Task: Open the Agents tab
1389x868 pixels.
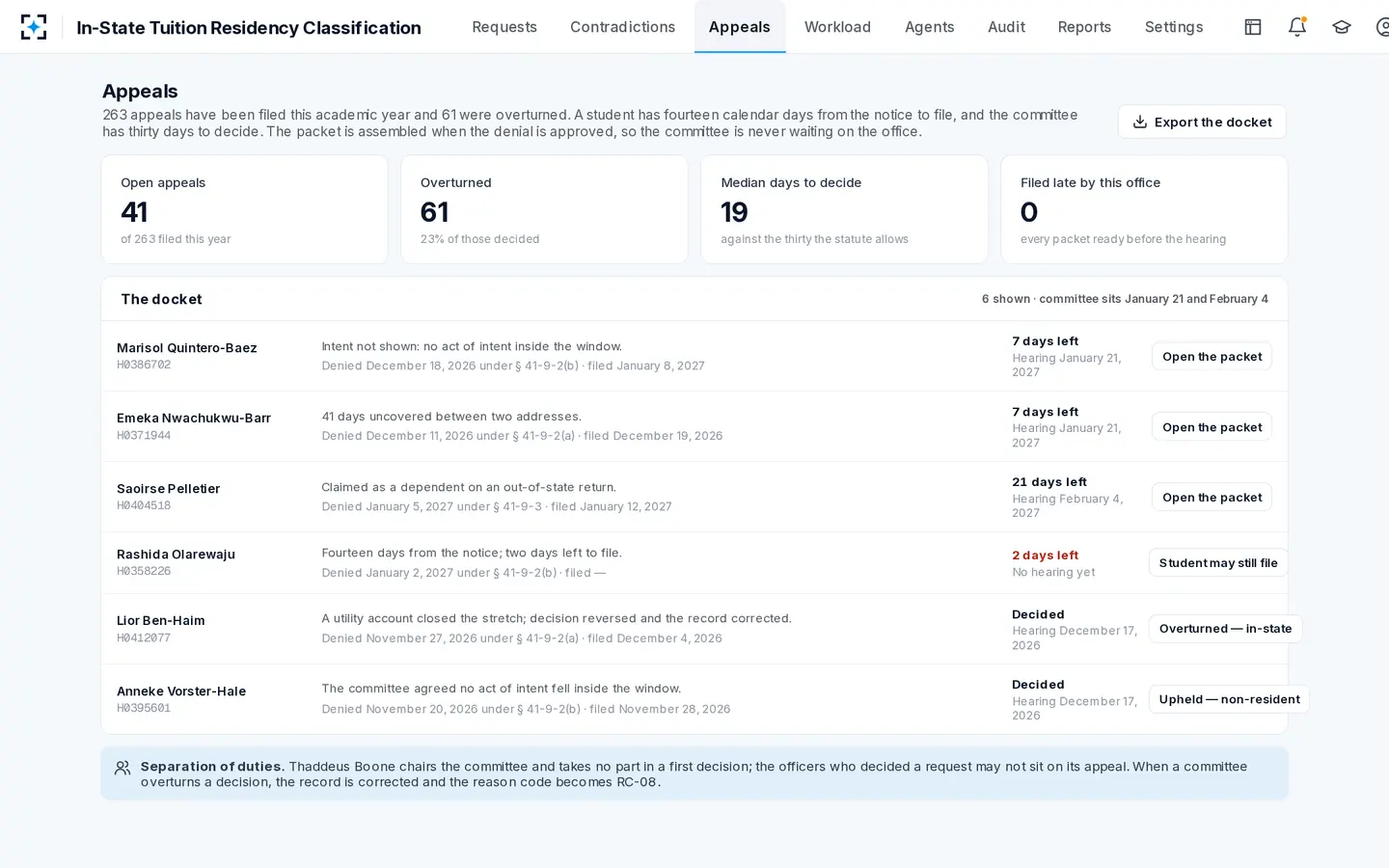Action: (x=930, y=27)
